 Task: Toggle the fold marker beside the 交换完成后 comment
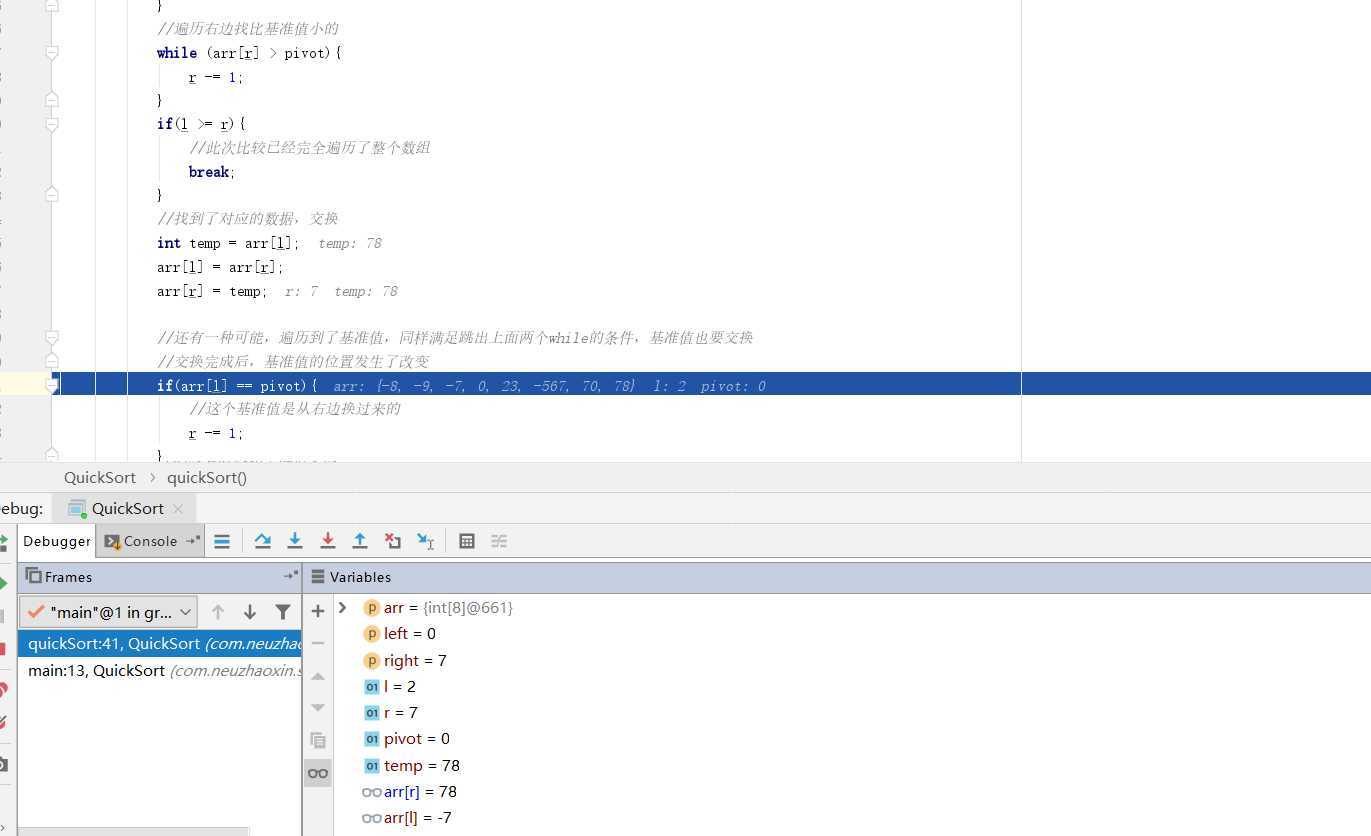pyautogui.click(x=52, y=360)
